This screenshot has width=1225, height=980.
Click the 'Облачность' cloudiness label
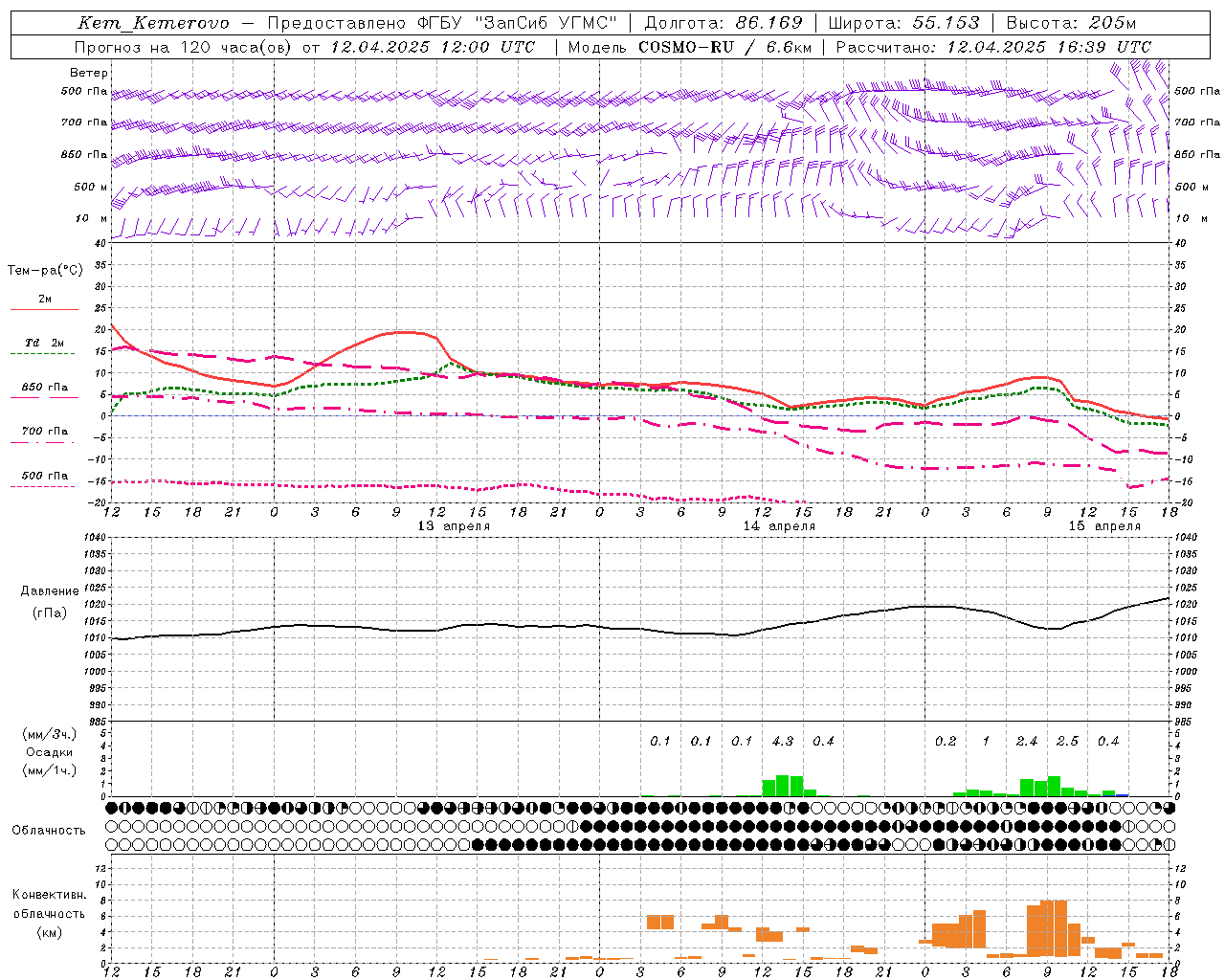pos(49,831)
